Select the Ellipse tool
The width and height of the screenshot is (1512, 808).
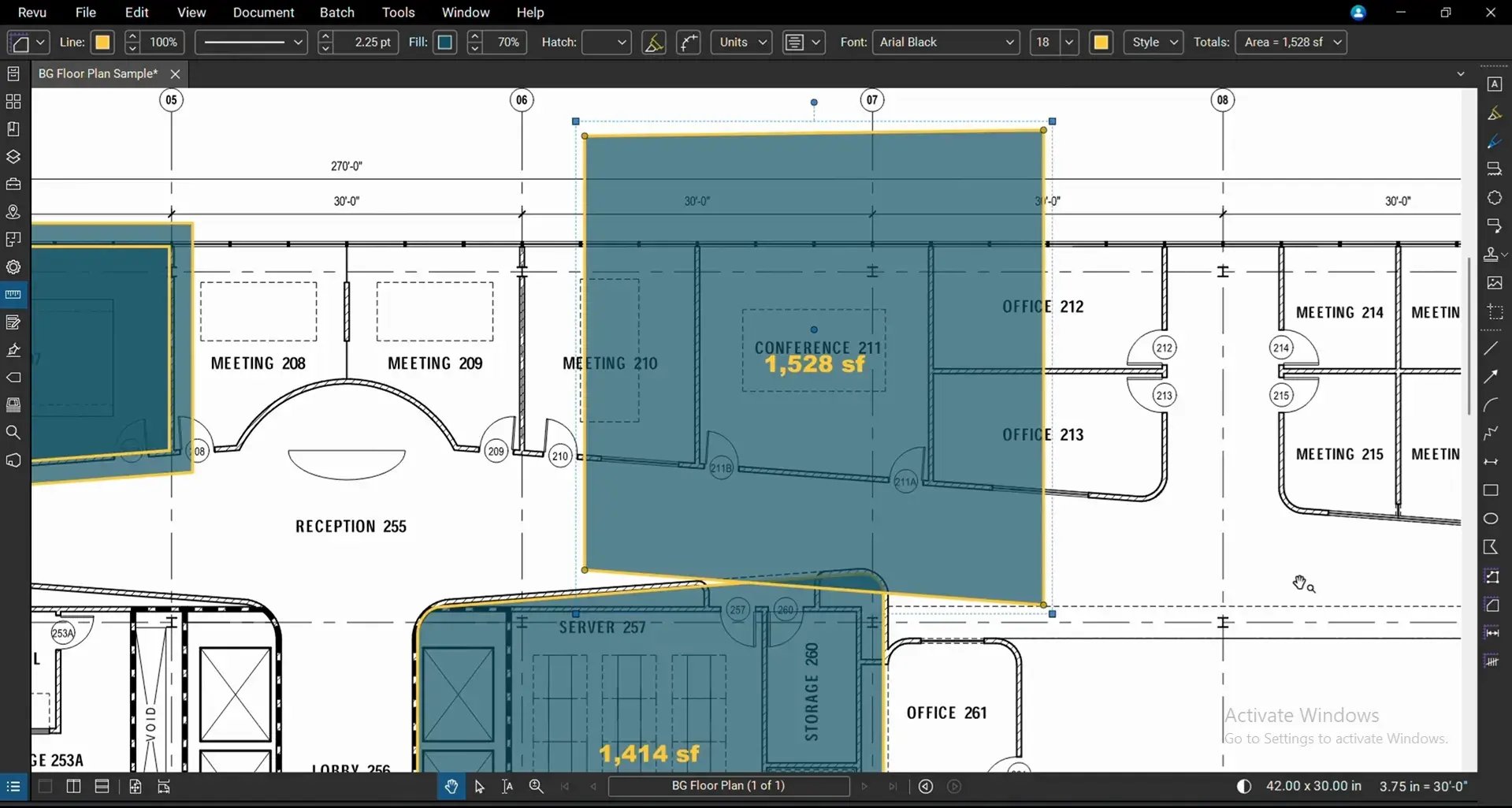click(x=1491, y=519)
